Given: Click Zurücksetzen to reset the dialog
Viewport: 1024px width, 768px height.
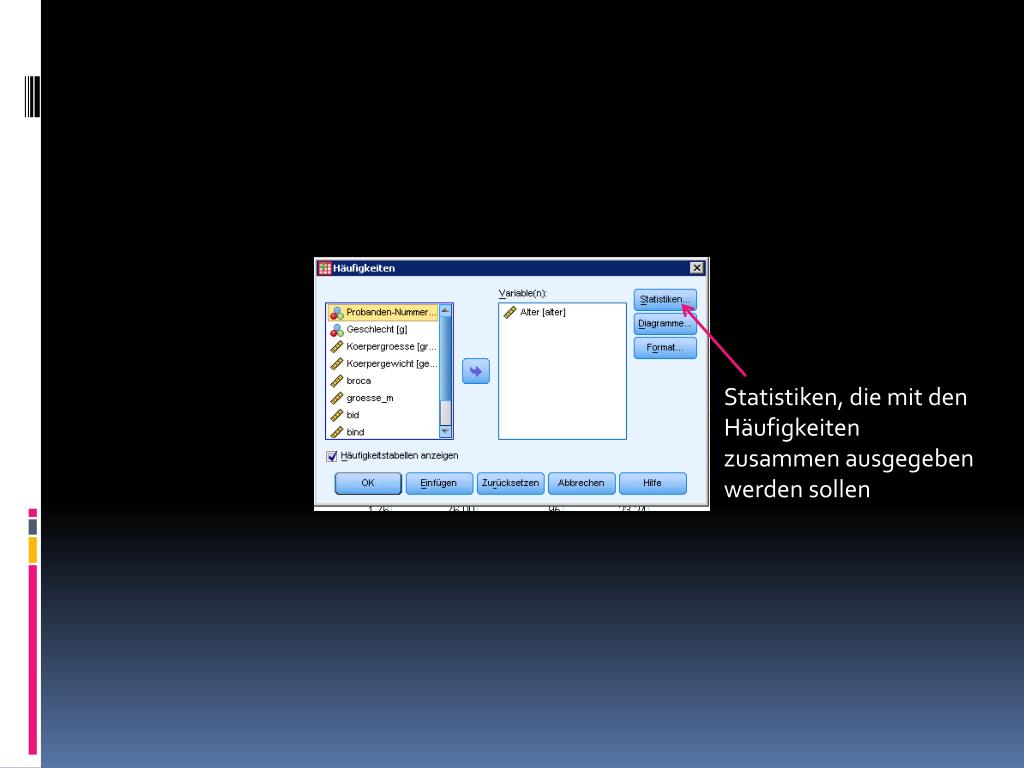Looking at the screenshot, I should (510, 483).
